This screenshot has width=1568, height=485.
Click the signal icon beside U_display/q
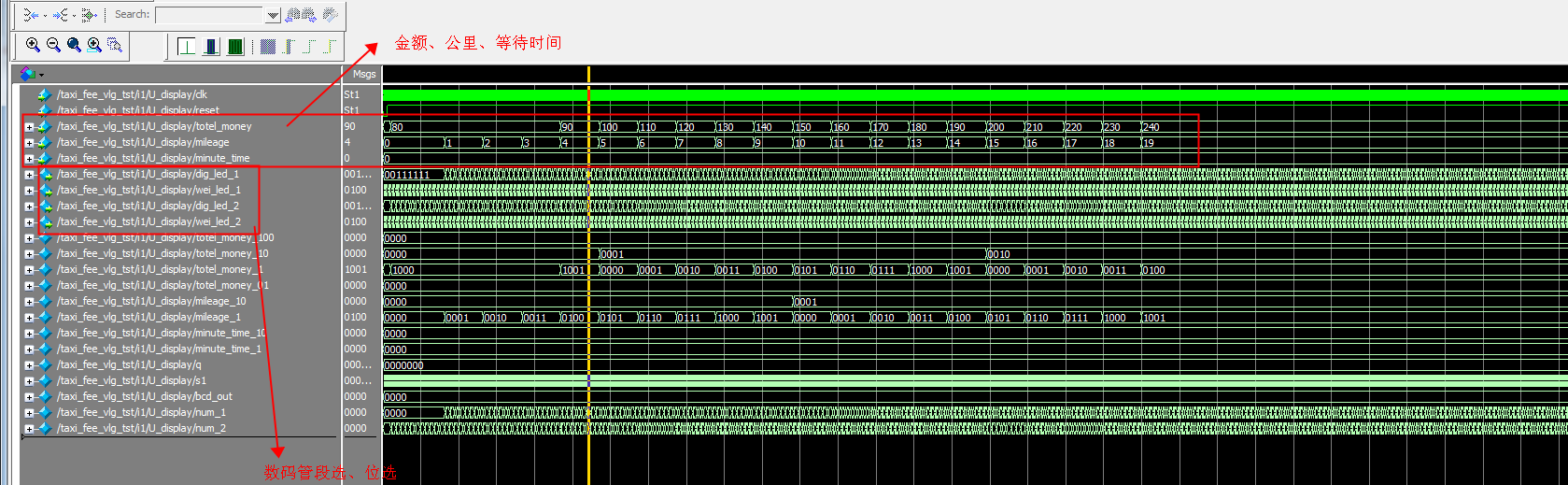pyautogui.click(x=44, y=364)
